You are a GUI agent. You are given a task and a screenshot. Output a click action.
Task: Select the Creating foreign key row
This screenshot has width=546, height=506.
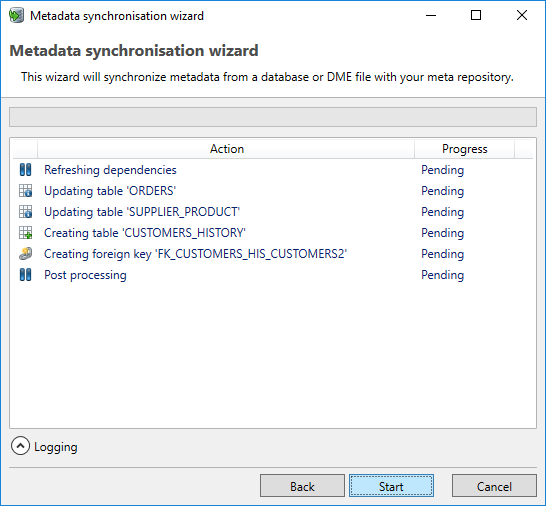(x=273, y=254)
